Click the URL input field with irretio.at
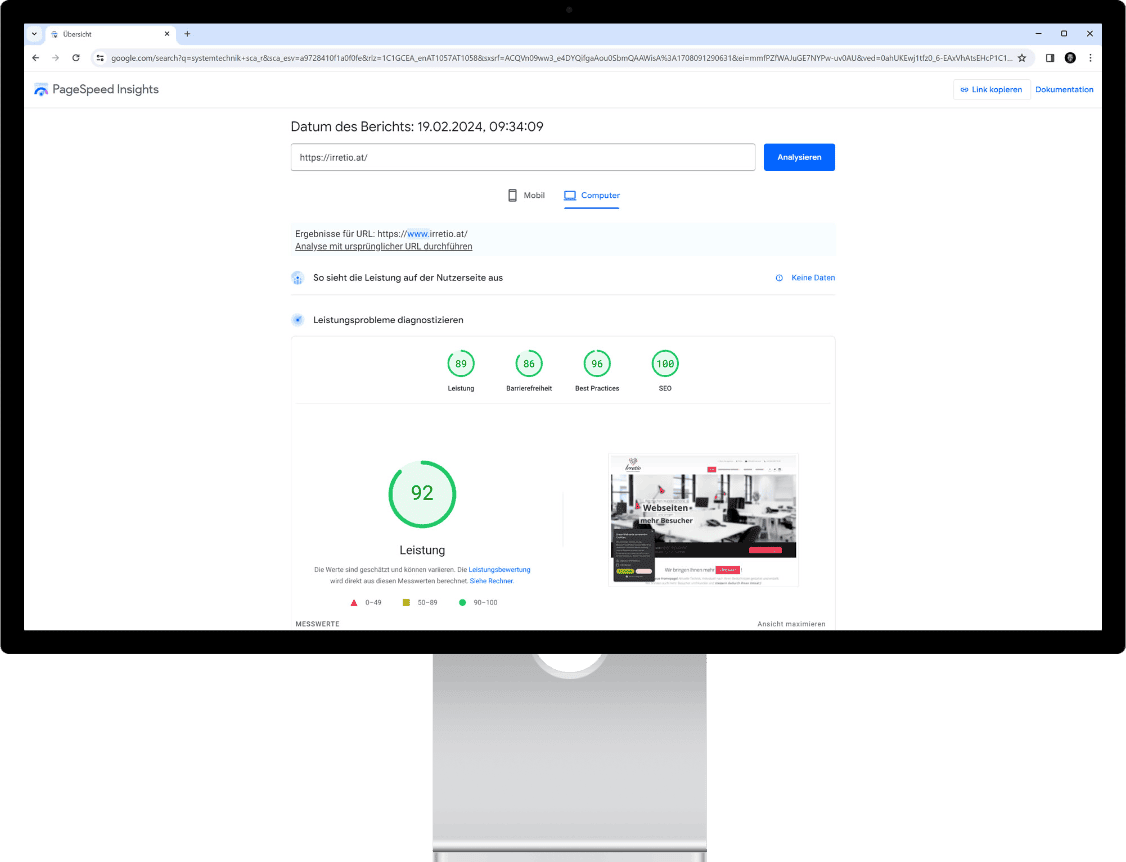 (x=523, y=157)
